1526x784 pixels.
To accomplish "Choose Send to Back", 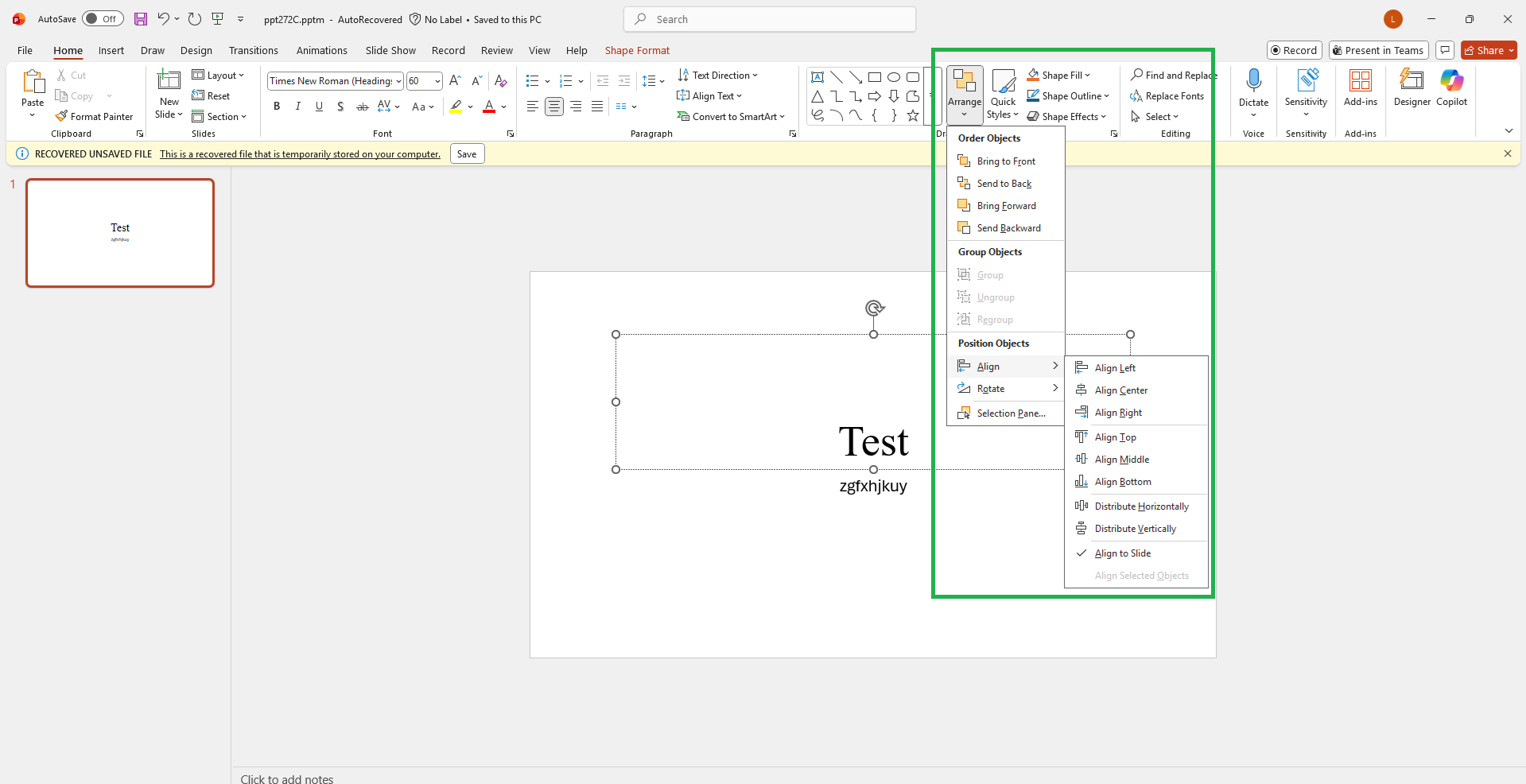I will pyautogui.click(x=1006, y=184).
